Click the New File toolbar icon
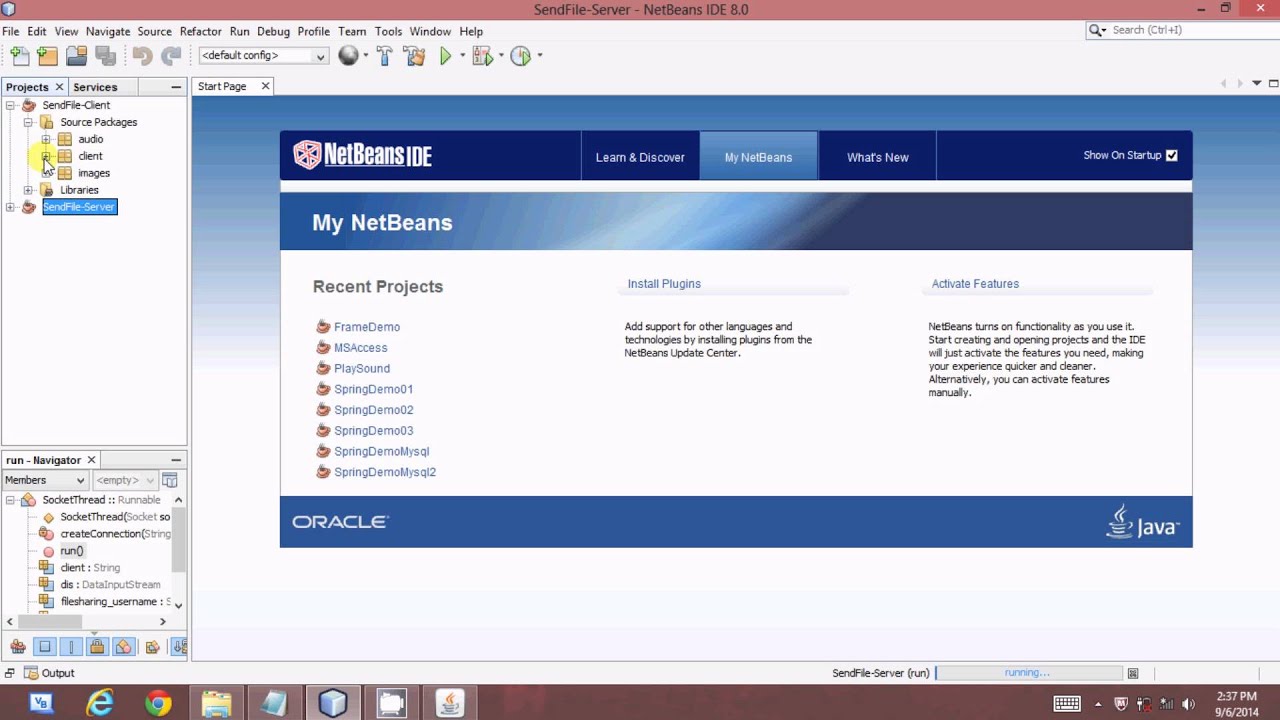Screen dimensions: 1280x720 (18, 56)
